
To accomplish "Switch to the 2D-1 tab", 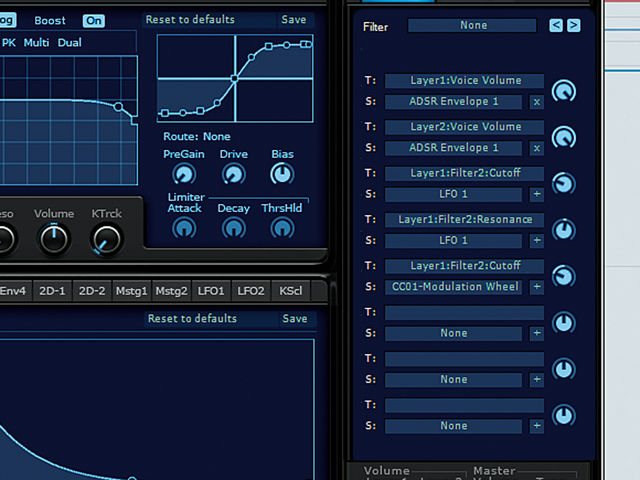I will tap(52, 291).
